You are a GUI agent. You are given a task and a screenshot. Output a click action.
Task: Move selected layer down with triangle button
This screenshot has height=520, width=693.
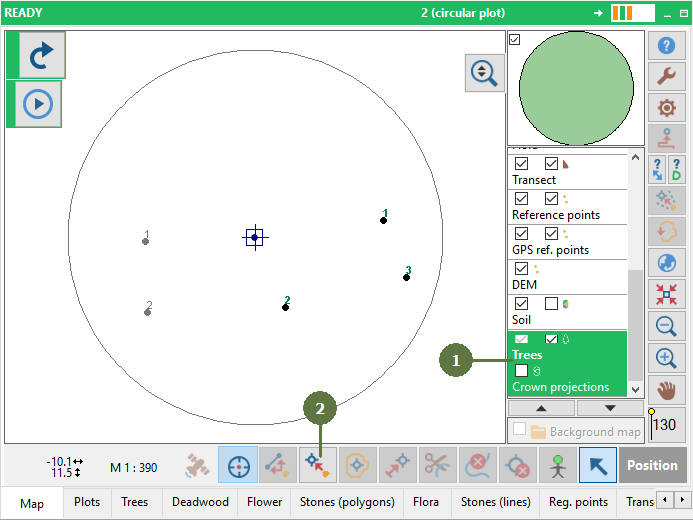pyautogui.click(x=610, y=408)
